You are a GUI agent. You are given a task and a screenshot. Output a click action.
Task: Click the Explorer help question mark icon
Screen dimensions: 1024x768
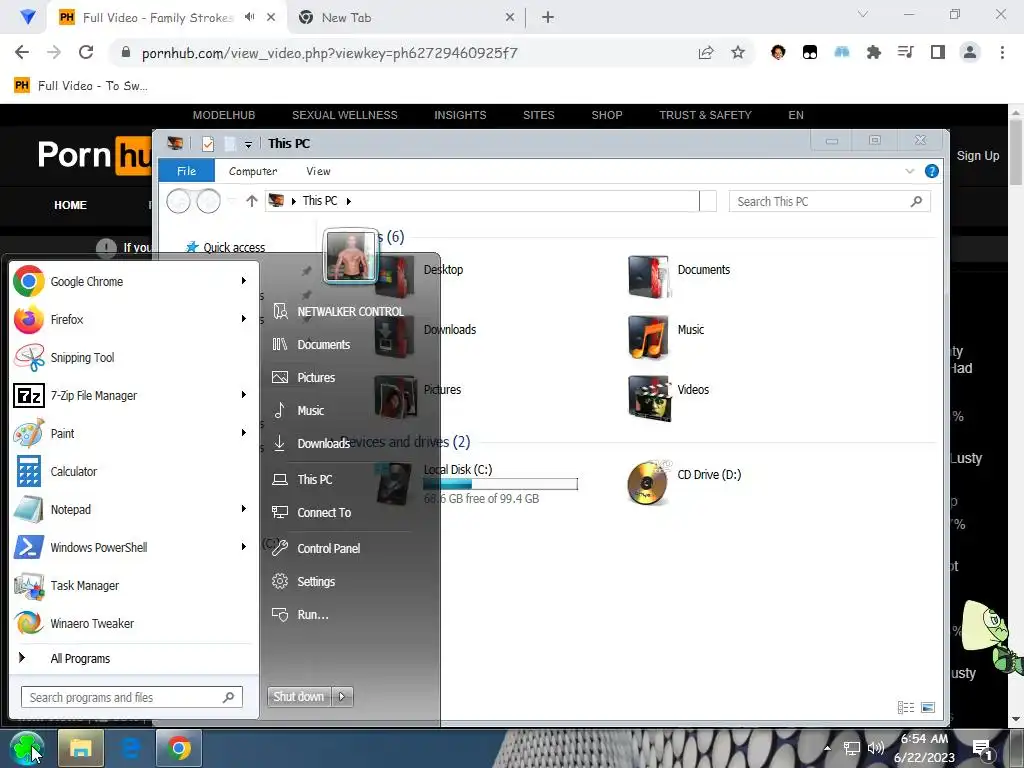pos(932,171)
